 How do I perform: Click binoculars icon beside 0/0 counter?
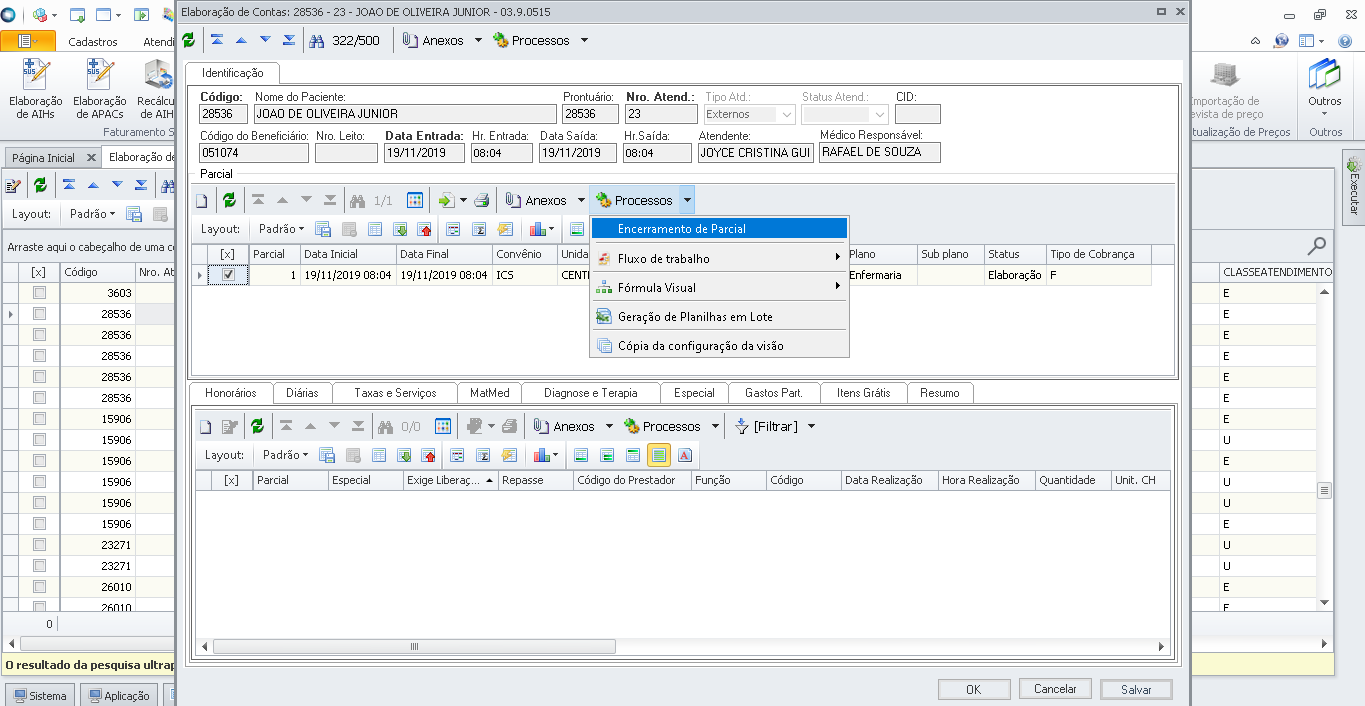385,426
